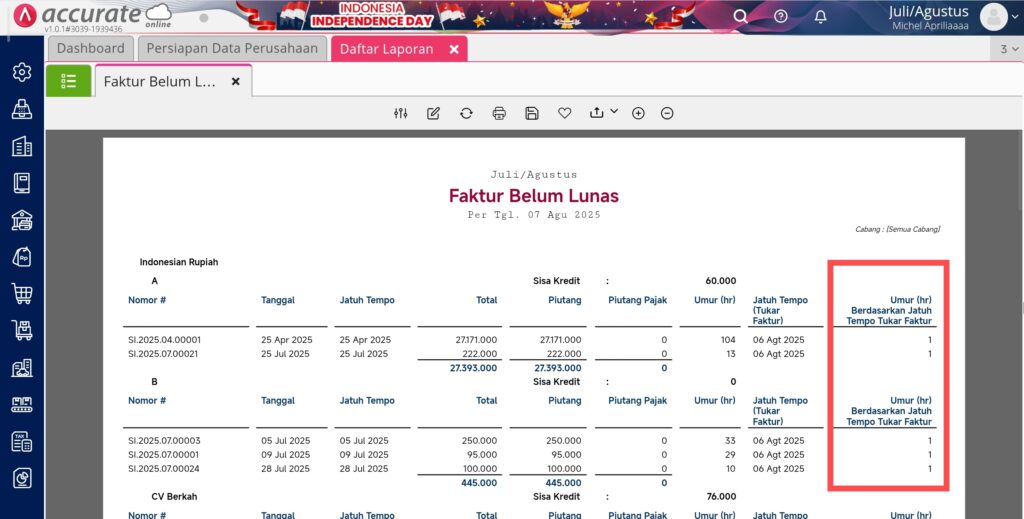Click invoice SI.2025.04.00001
The width and height of the screenshot is (1024, 519).
click(165, 340)
